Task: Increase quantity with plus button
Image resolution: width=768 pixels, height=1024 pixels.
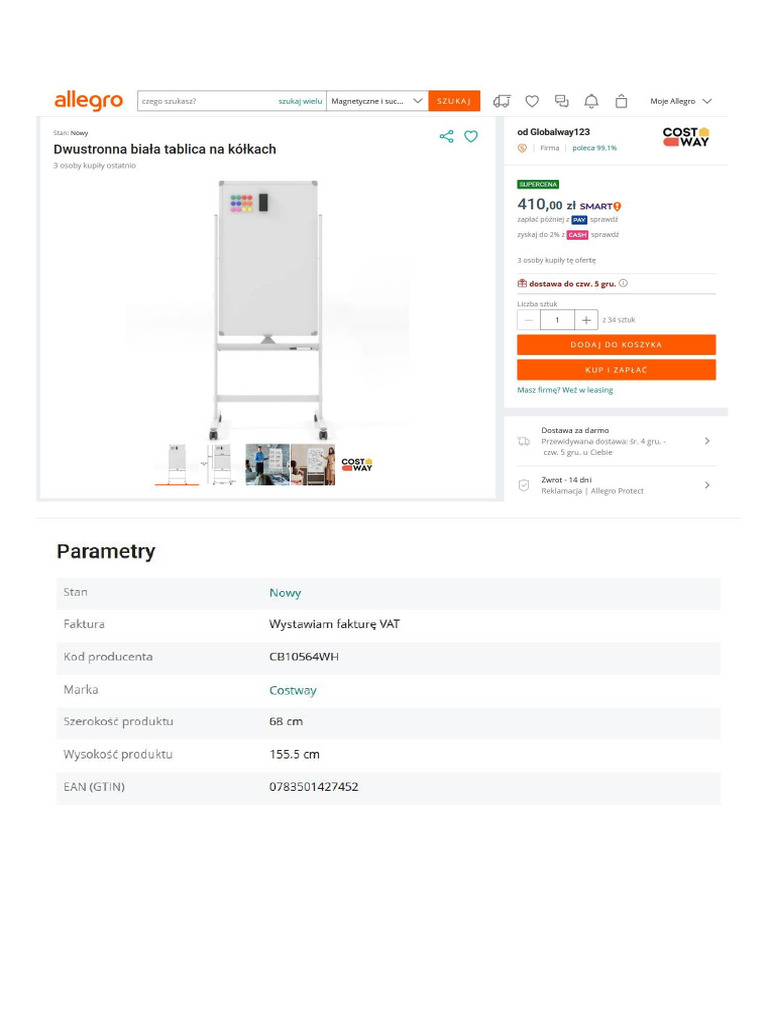Action: pyautogui.click(x=587, y=320)
